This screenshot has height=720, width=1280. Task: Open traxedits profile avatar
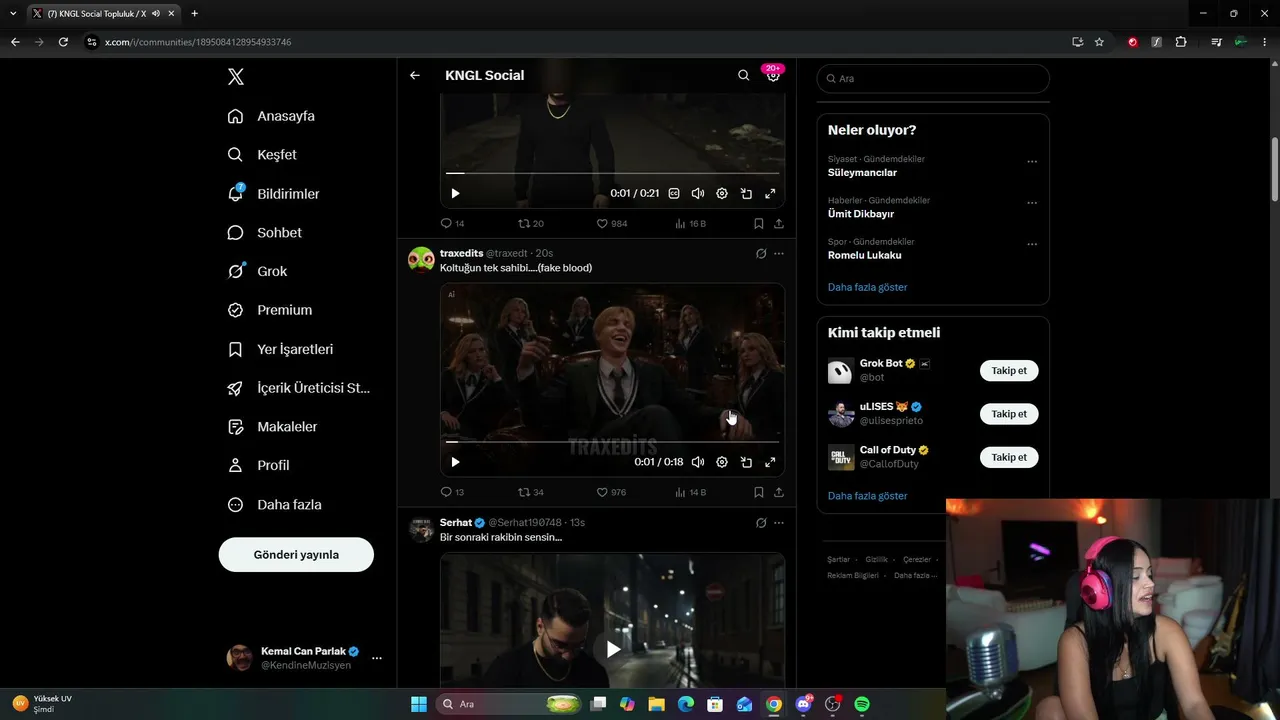(421, 260)
